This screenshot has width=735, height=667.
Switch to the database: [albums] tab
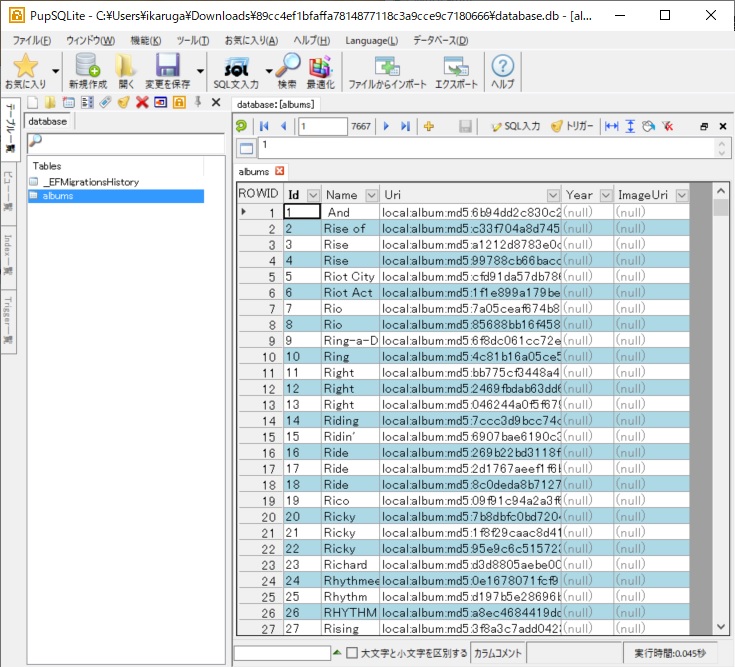click(275, 104)
